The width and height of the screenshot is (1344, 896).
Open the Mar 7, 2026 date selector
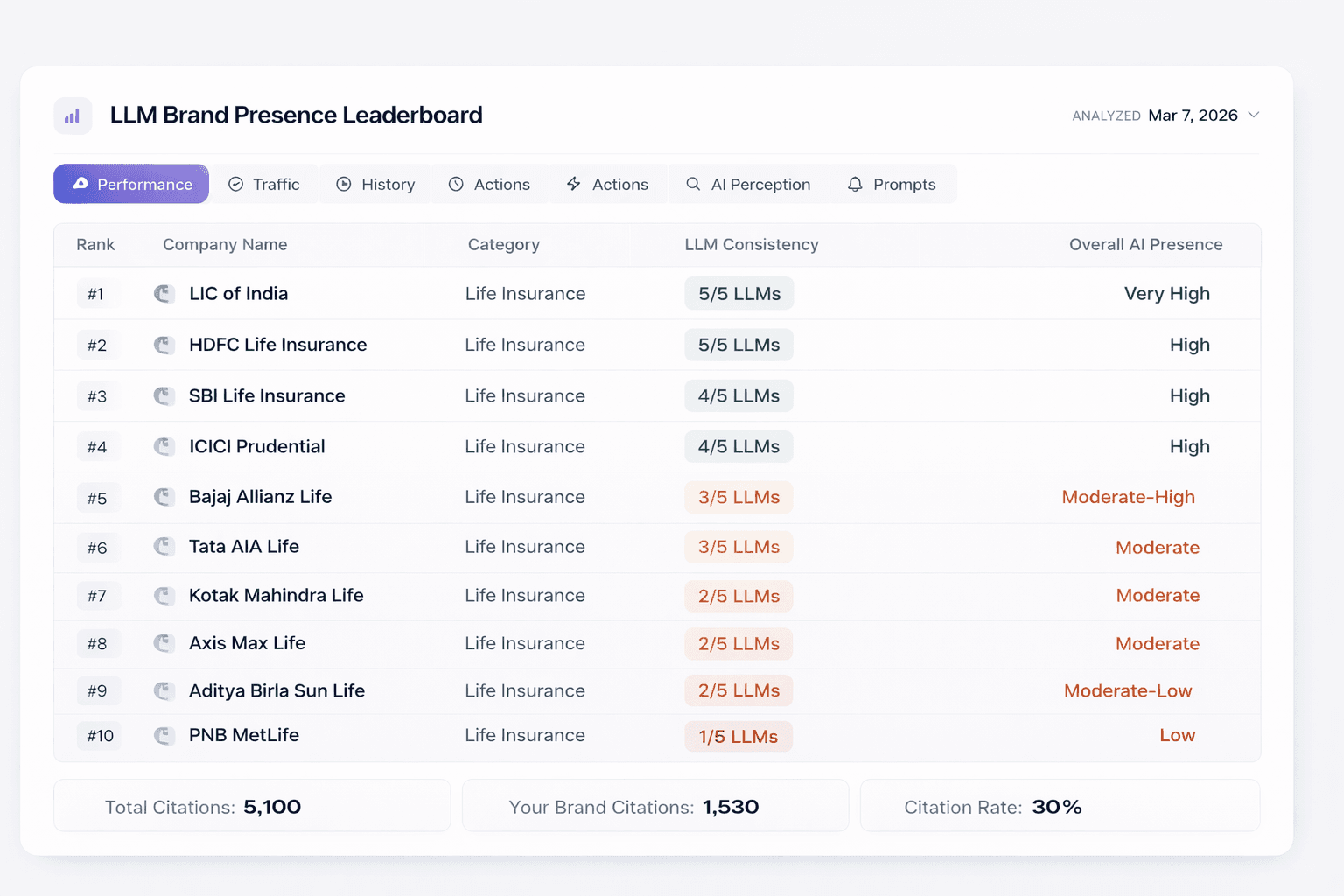tap(1192, 115)
